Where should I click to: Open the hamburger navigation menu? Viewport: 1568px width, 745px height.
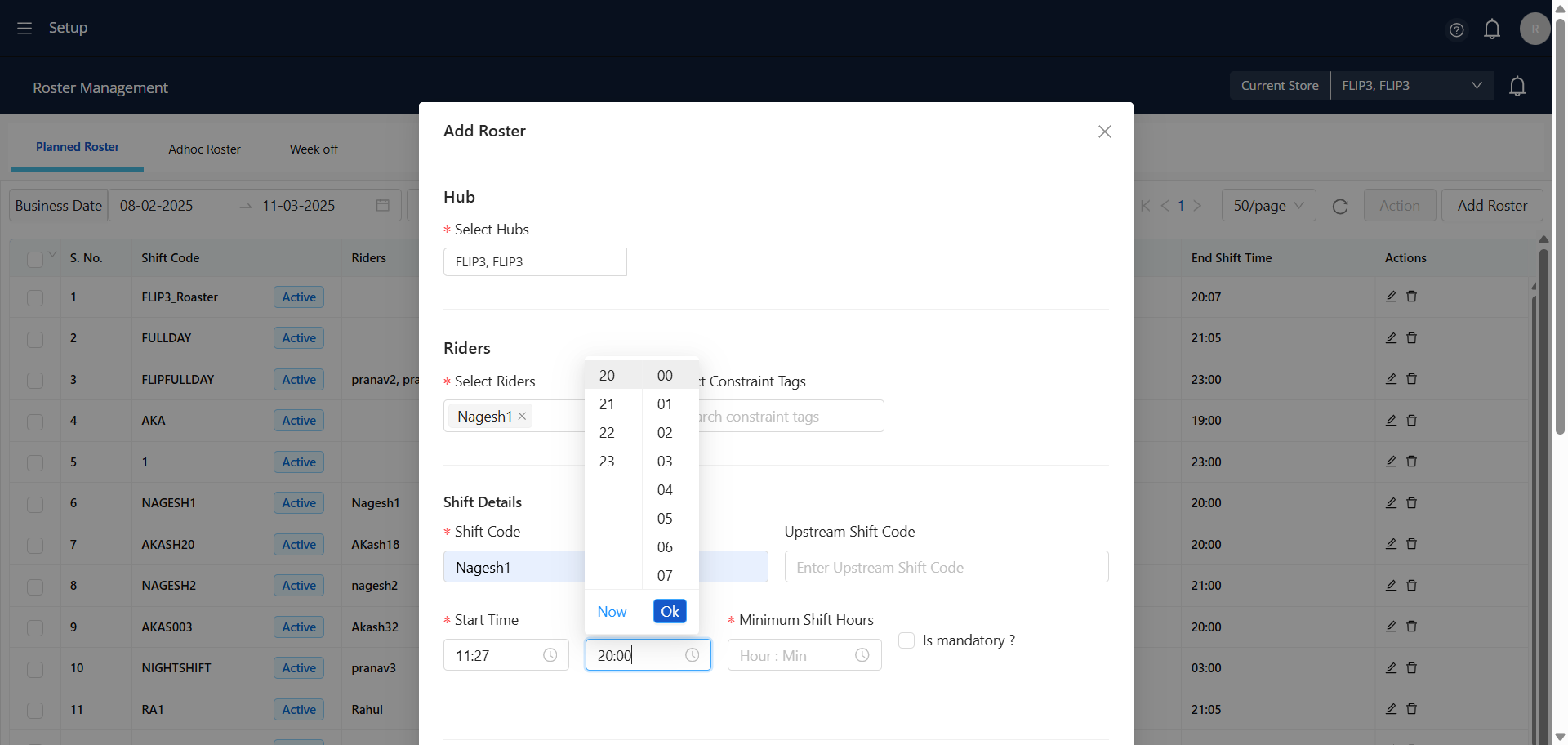(x=24, y=28)
